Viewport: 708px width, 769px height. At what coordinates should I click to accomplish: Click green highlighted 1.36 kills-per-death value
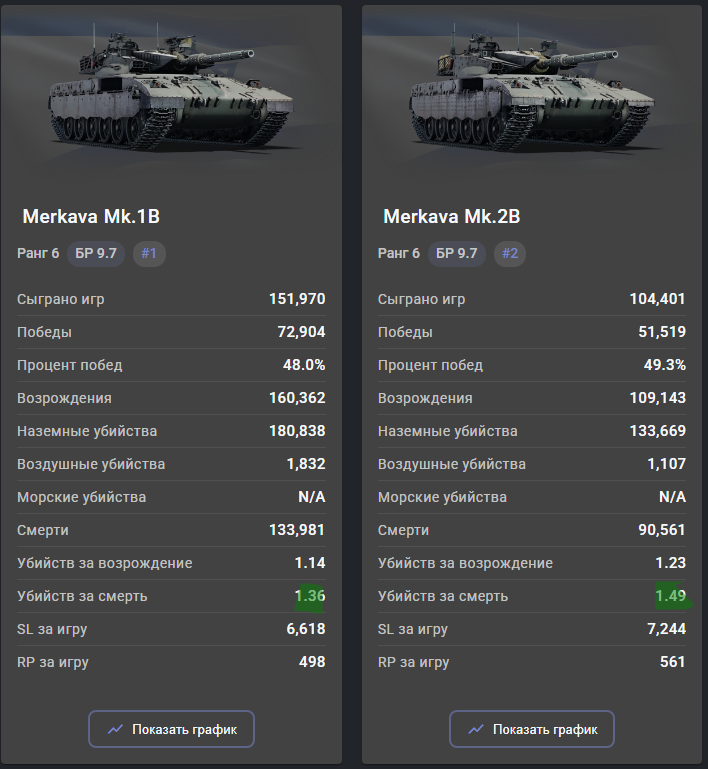point(310,596)
